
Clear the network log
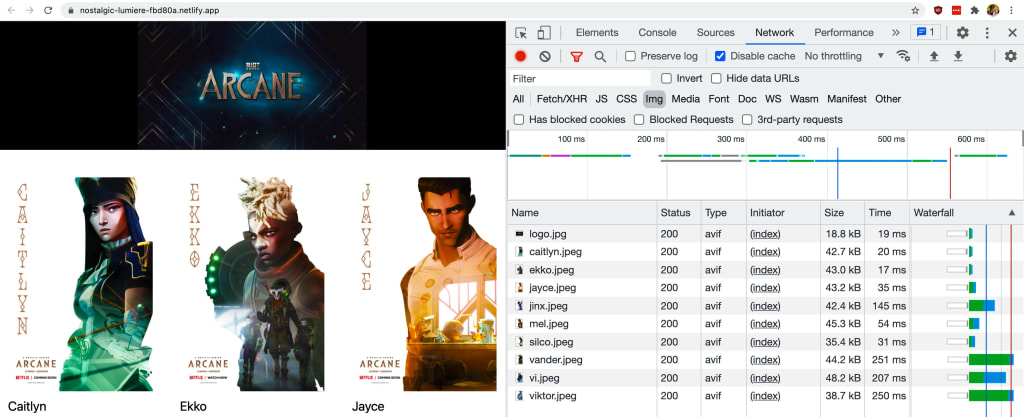click(x=545, y=57)
